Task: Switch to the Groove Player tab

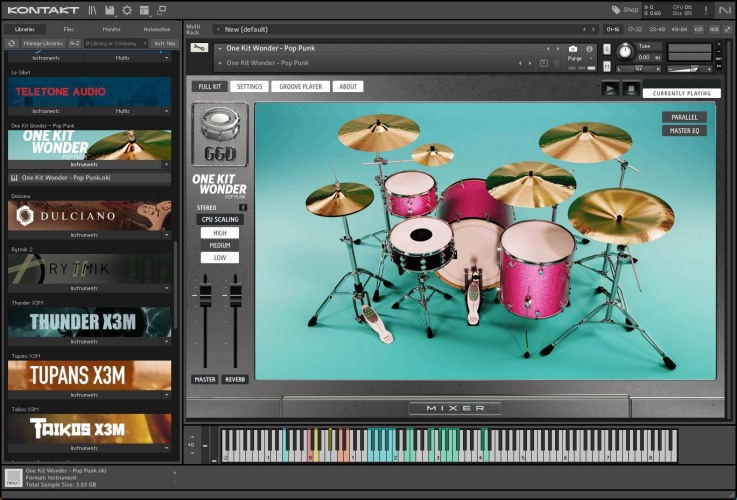Action: click(300, 87)
